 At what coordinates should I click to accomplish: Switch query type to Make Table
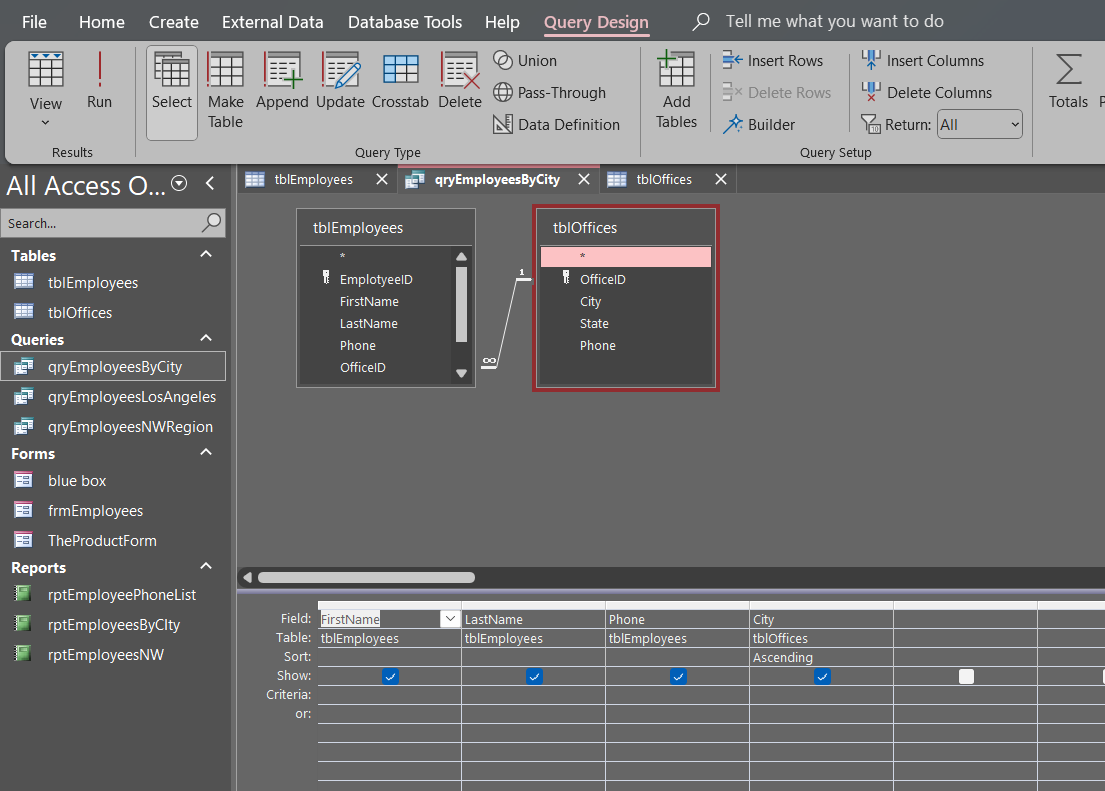(x=226, y=90)
